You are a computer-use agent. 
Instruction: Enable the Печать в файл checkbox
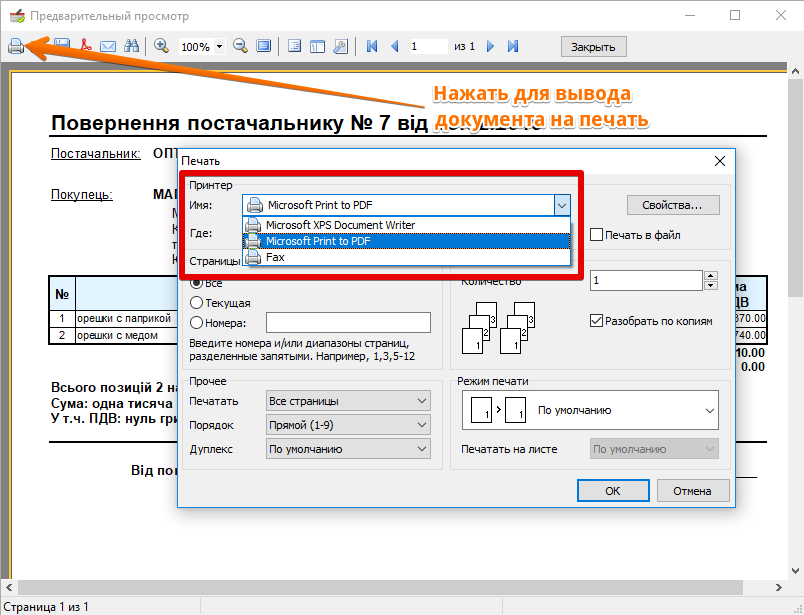(596, 235)
